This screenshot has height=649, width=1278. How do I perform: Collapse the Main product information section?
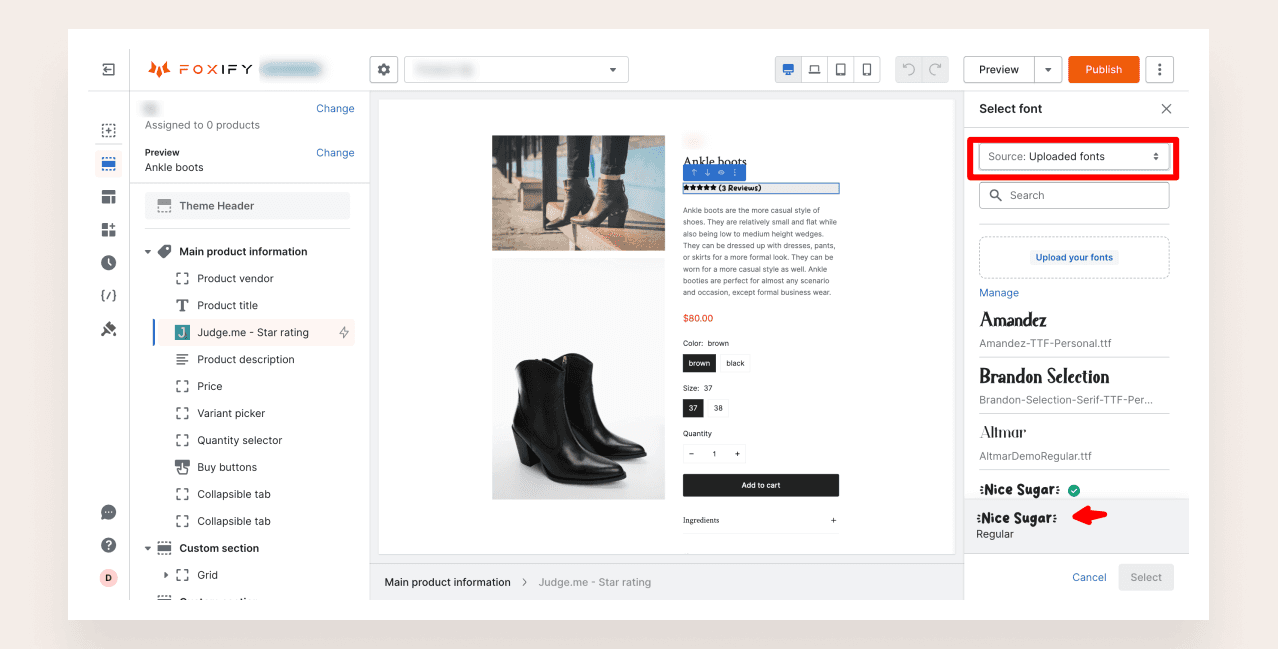(149, 252)
